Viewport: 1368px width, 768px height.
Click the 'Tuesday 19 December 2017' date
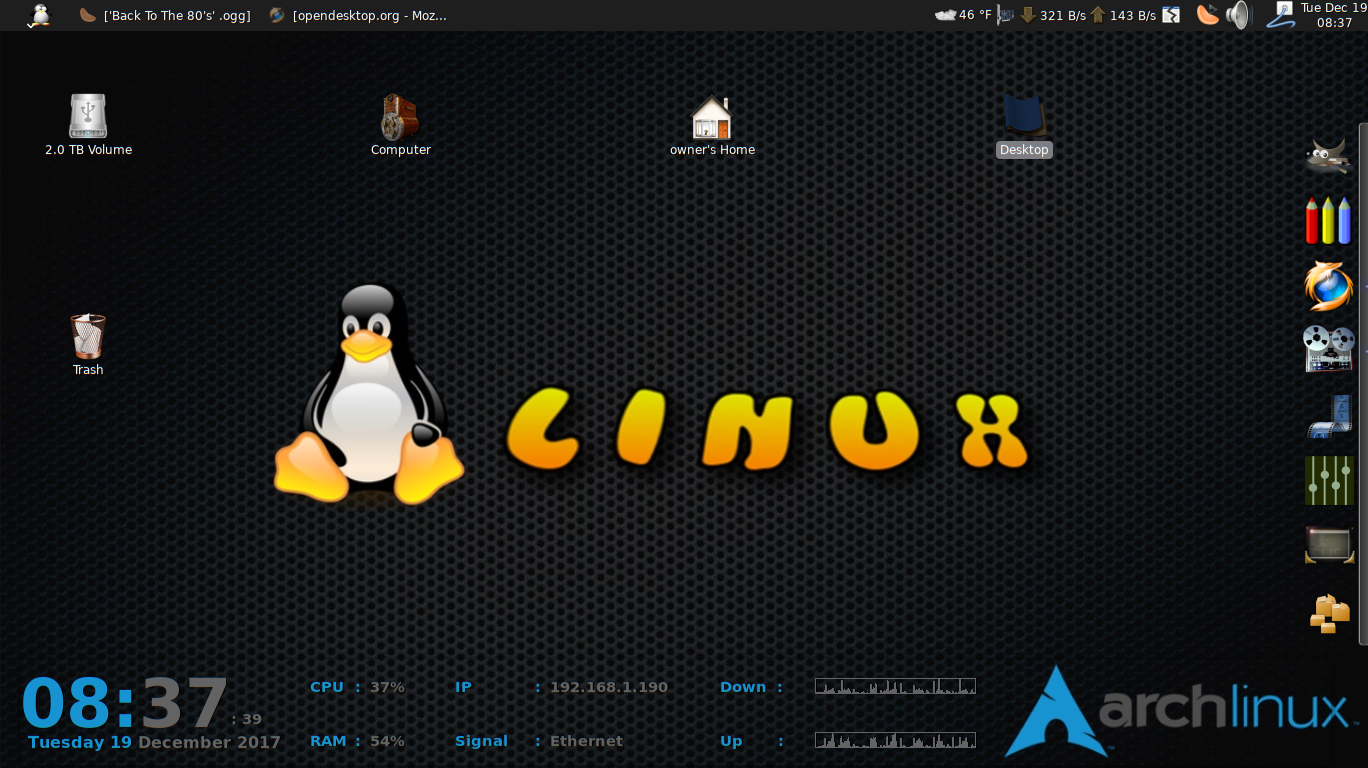pos(154,742)
